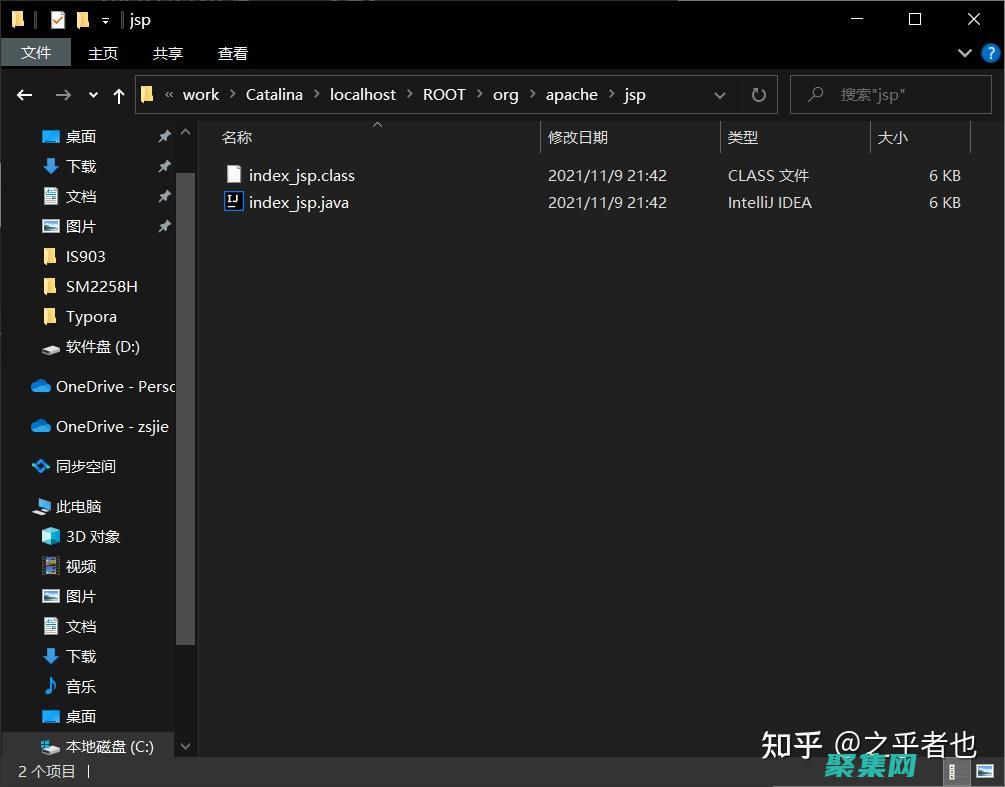1005x787 pixels.
Task: Go up to the apache folder with up arrow
Action: tap(118, 94)
